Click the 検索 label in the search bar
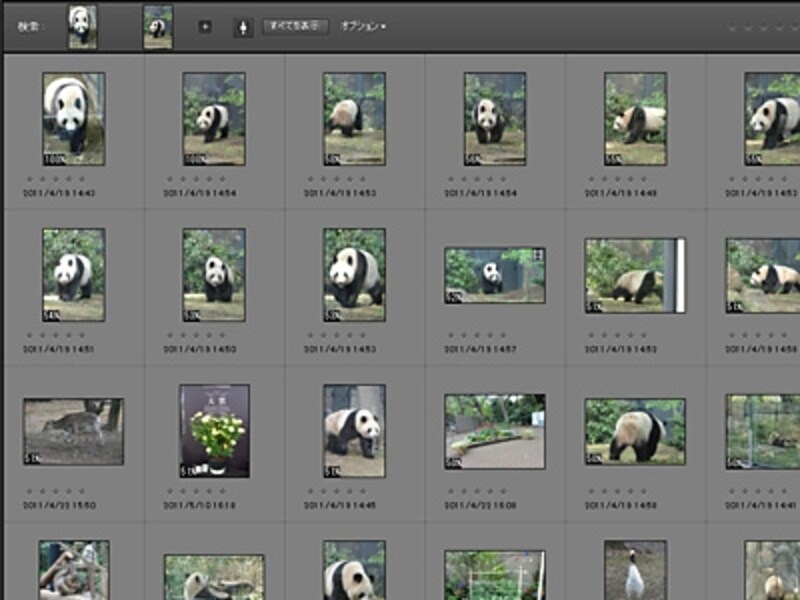The image size is (800, 600). point(29,27)
